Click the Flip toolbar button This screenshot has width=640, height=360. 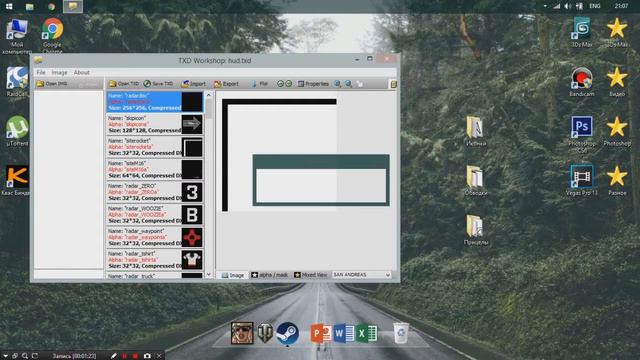click(x=260, y=84)
